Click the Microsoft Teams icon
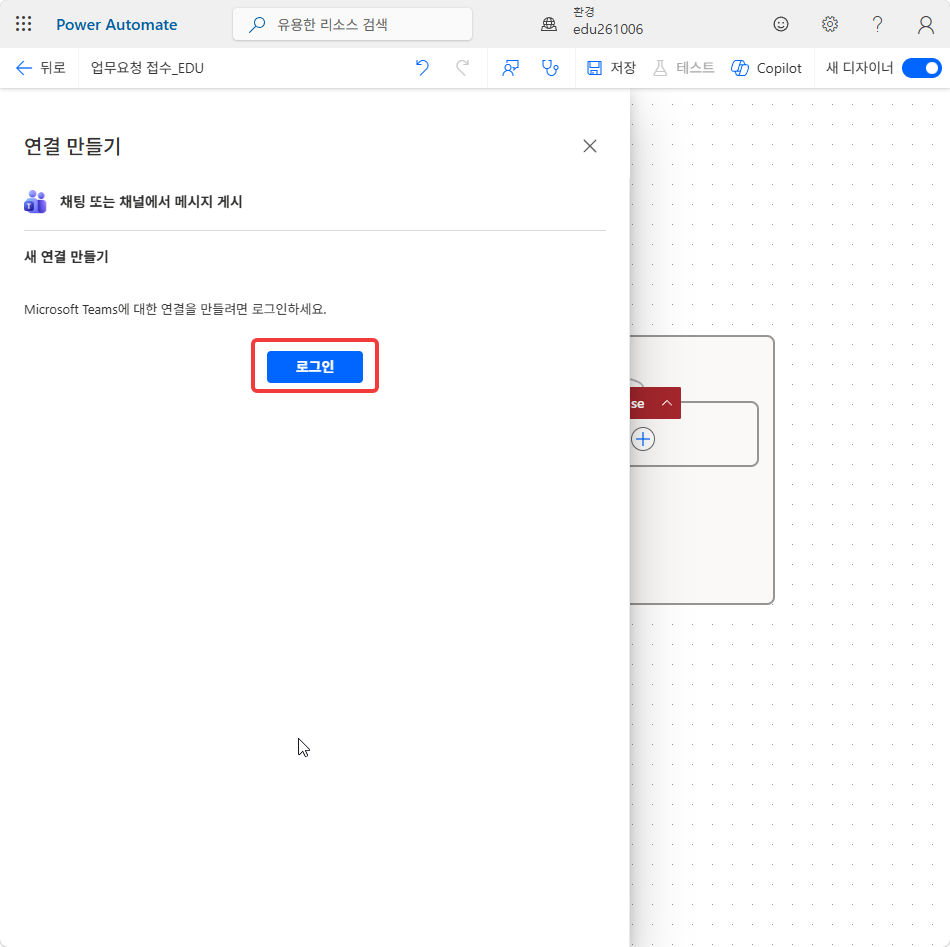This screenshot has width=950, height=947. click(x=35, y=202)
